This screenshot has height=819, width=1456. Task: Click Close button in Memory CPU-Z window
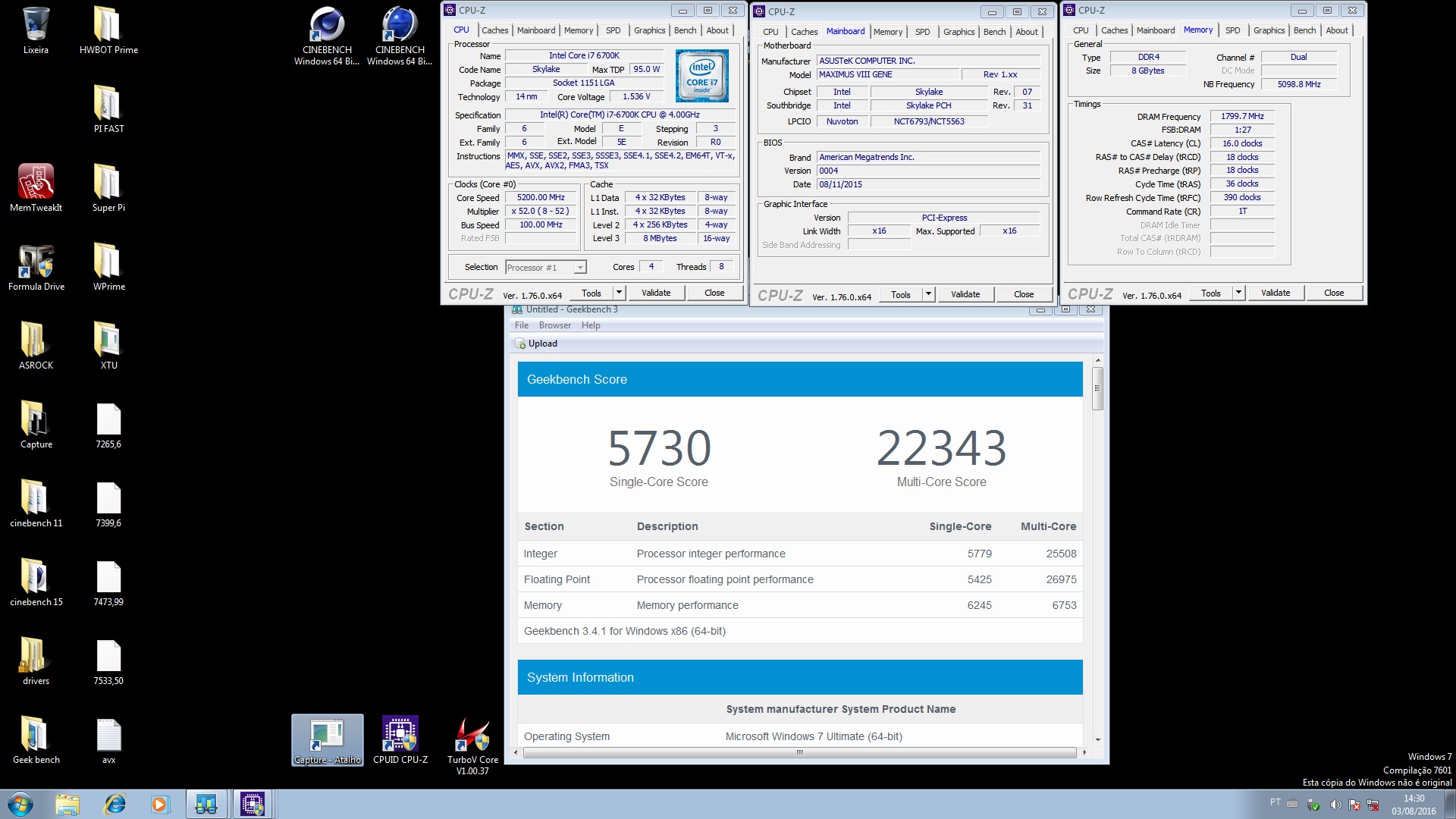pyautogui.click(x=1334, y=293)
